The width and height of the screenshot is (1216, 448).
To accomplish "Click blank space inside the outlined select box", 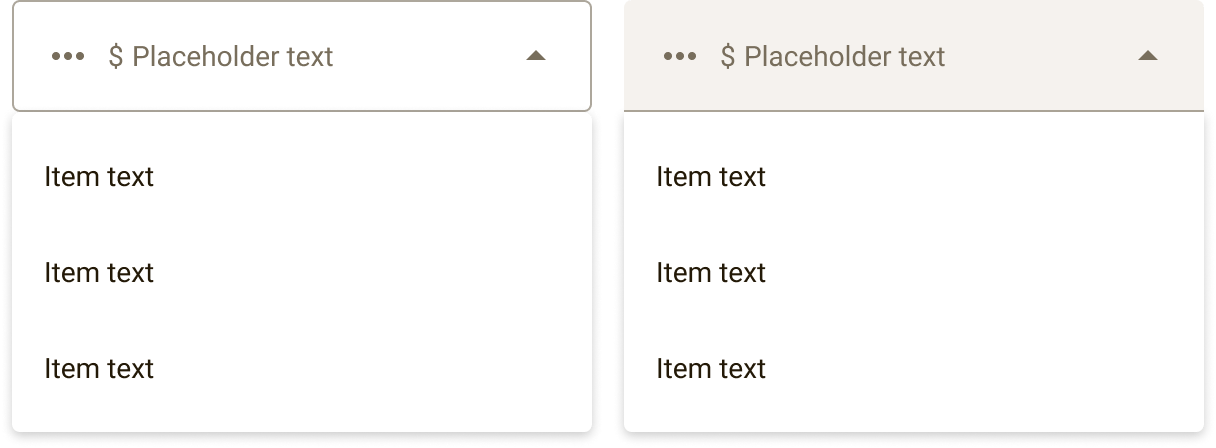I will point(430,57).
